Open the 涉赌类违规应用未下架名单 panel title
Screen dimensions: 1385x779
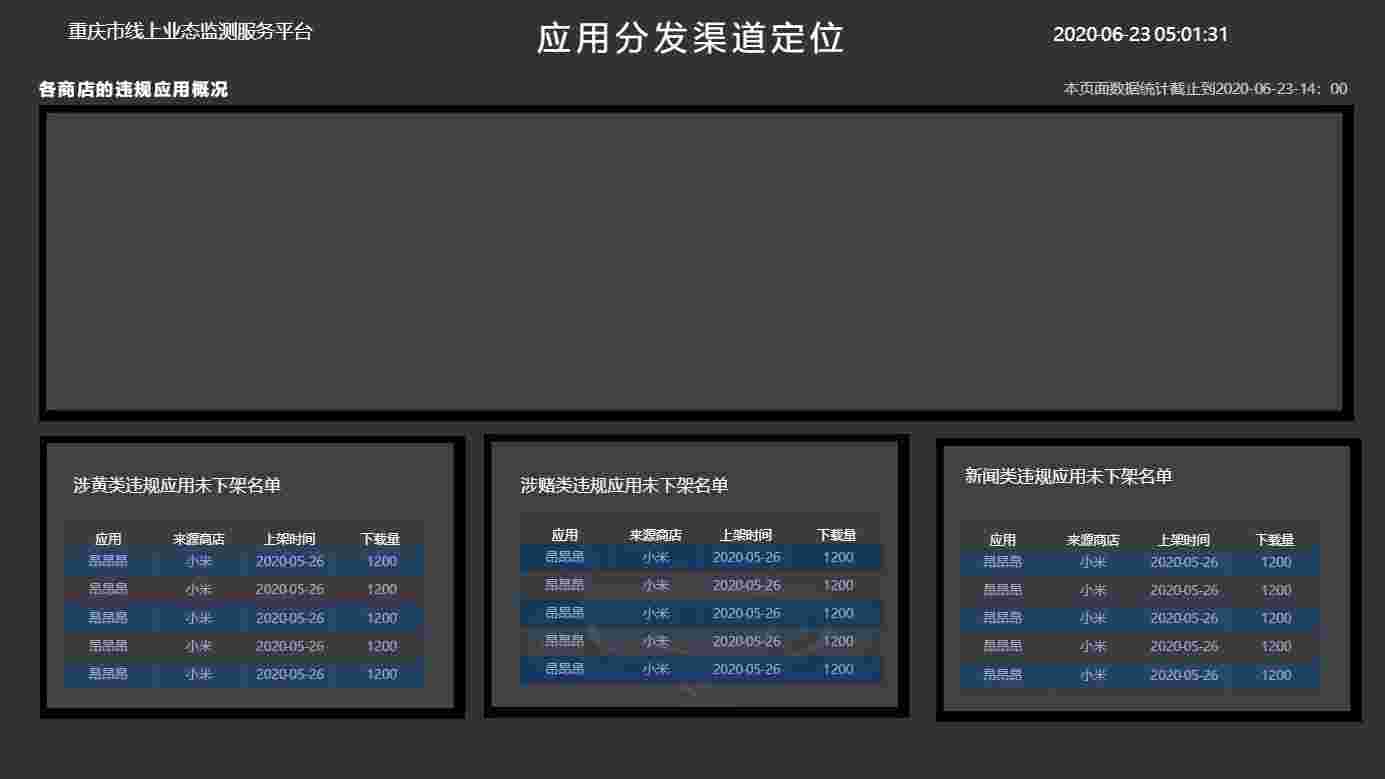624,486
